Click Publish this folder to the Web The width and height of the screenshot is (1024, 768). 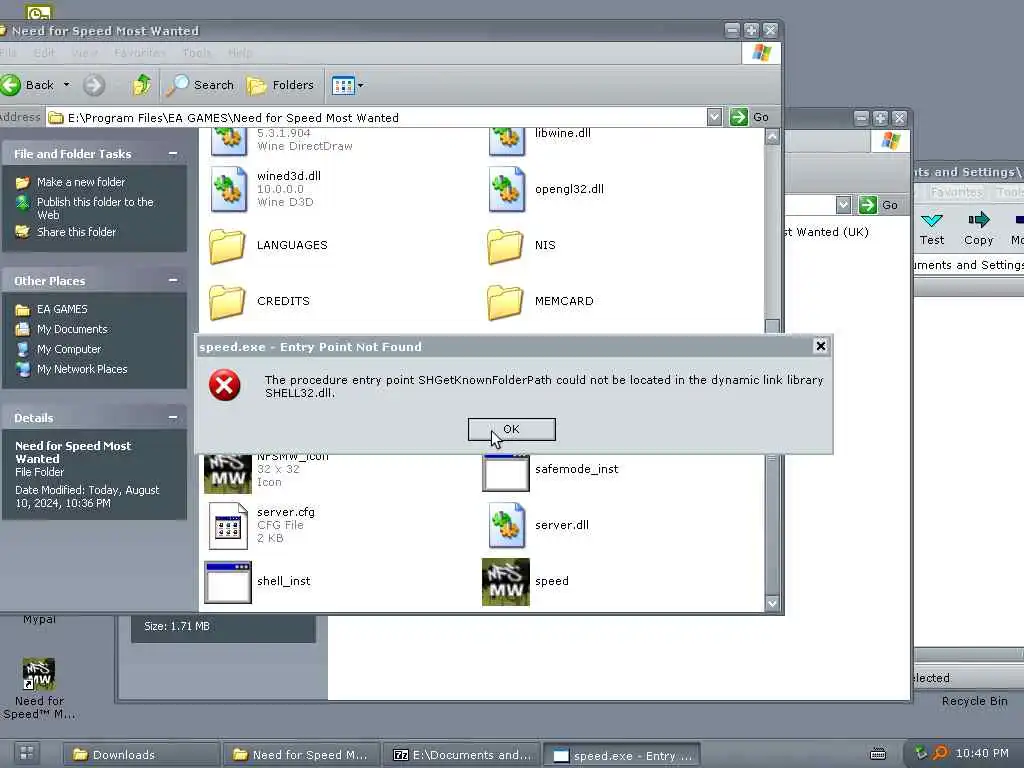(95, 208)
